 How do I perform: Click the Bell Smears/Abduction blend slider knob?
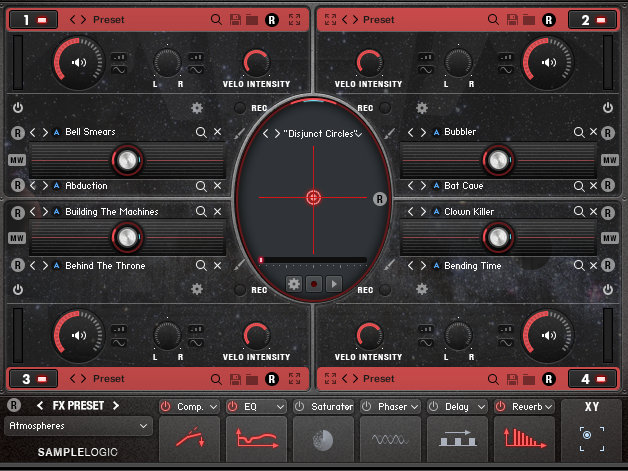tap(127, 160)
